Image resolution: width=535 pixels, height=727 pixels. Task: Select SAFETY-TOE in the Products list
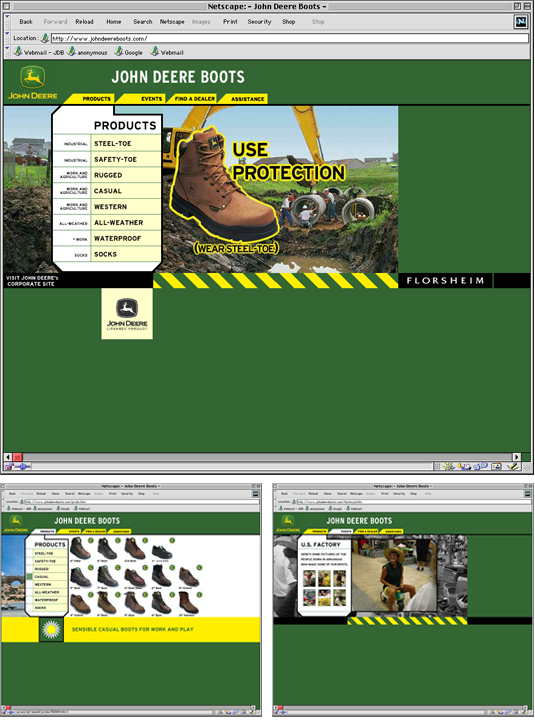[x=115, y=159]
